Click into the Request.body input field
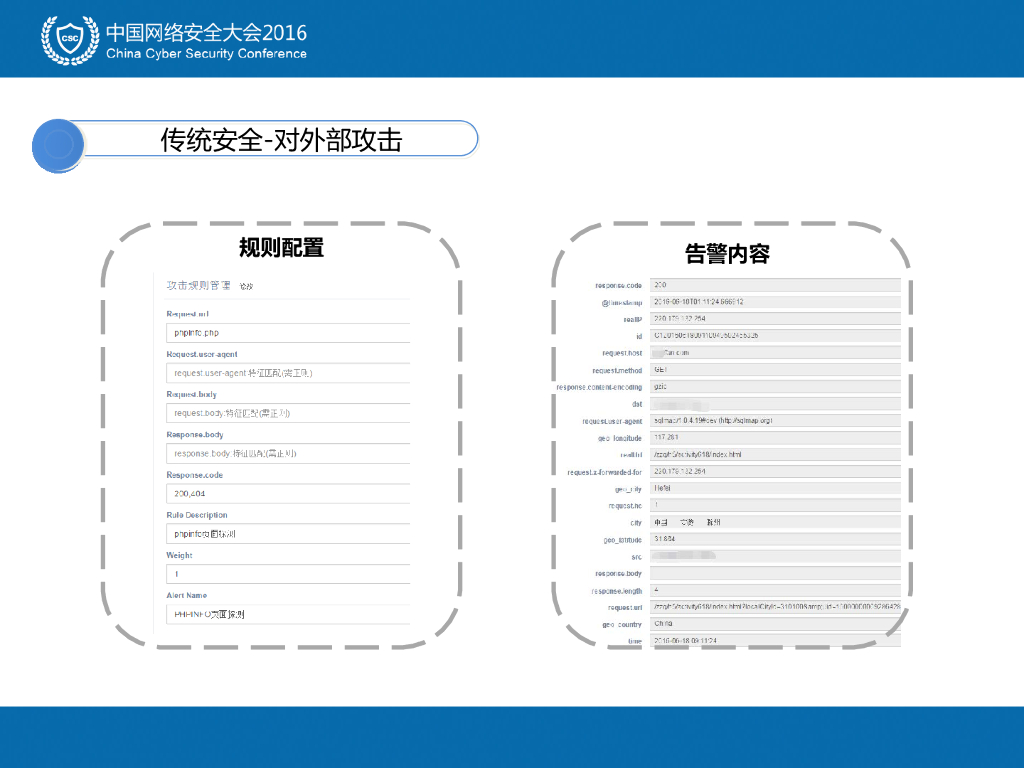The height and width of the screenshot is (768, 1024). tap(288, 413)
